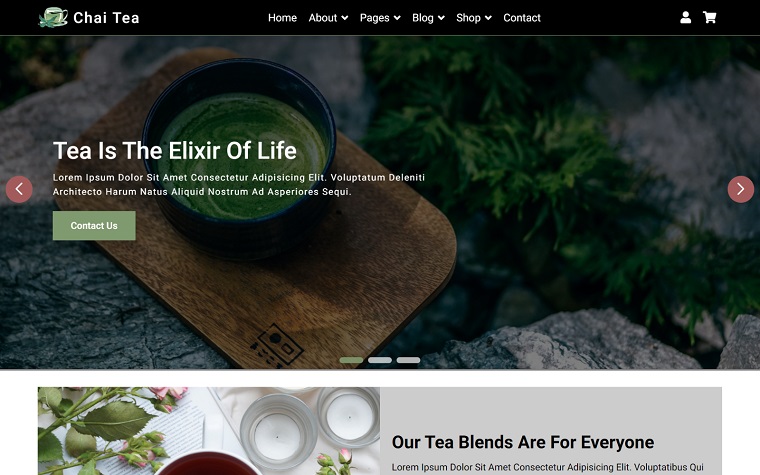The height and width of the screenshot is (475, 760).
Task: Click the green Contact Us button
Action: pos(94,225)
